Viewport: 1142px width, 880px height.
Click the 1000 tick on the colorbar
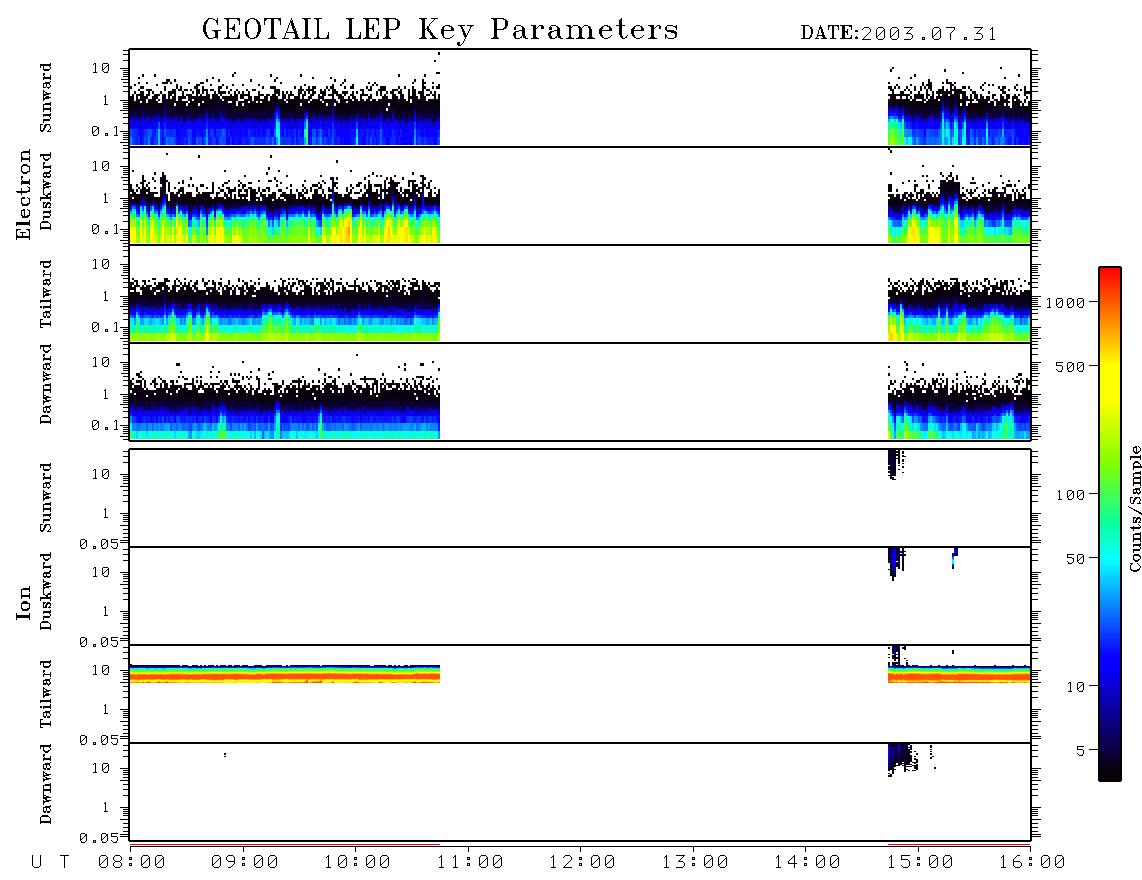(1066, 302)
